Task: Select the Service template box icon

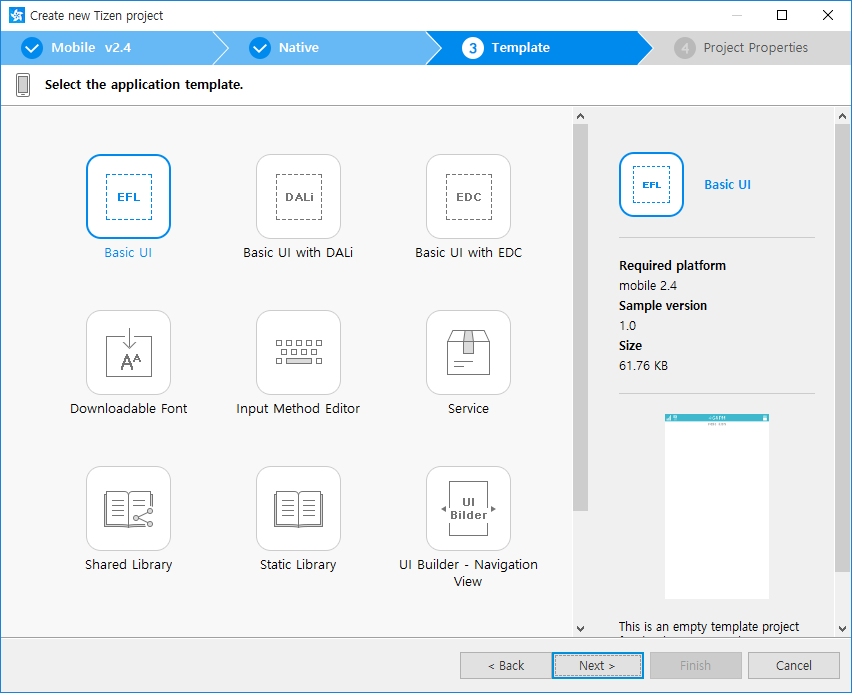Action: tap(468, 352)
